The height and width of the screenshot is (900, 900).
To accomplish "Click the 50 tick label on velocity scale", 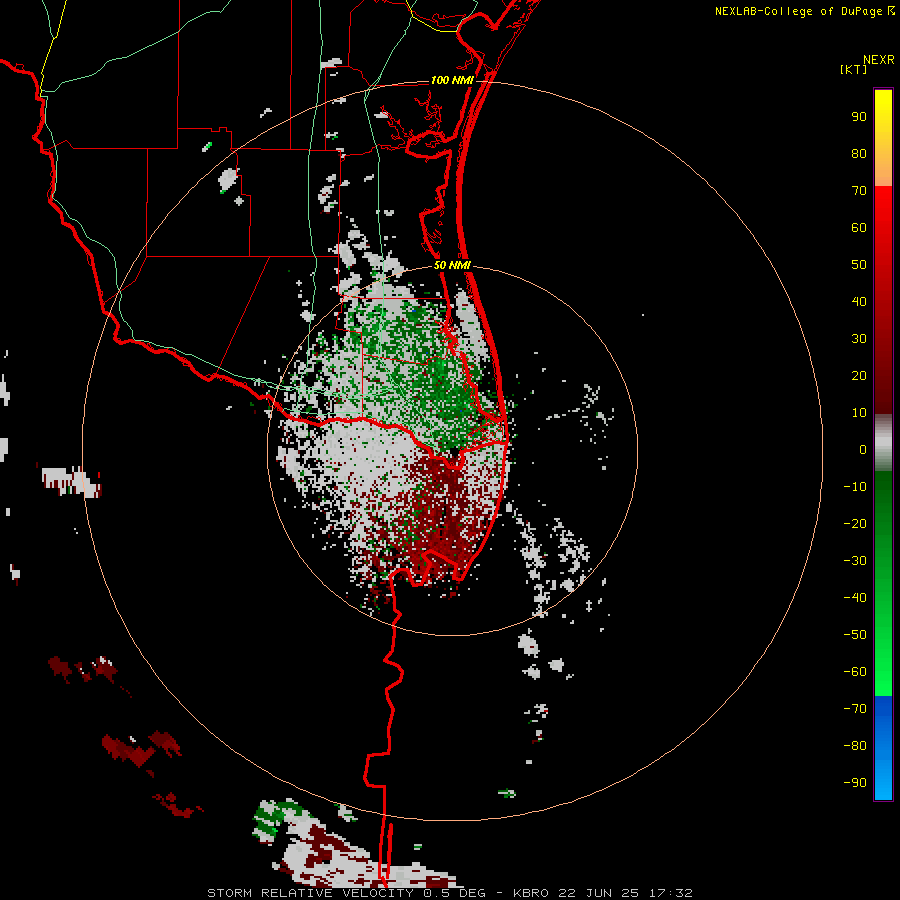I will [x=859, y=265].
